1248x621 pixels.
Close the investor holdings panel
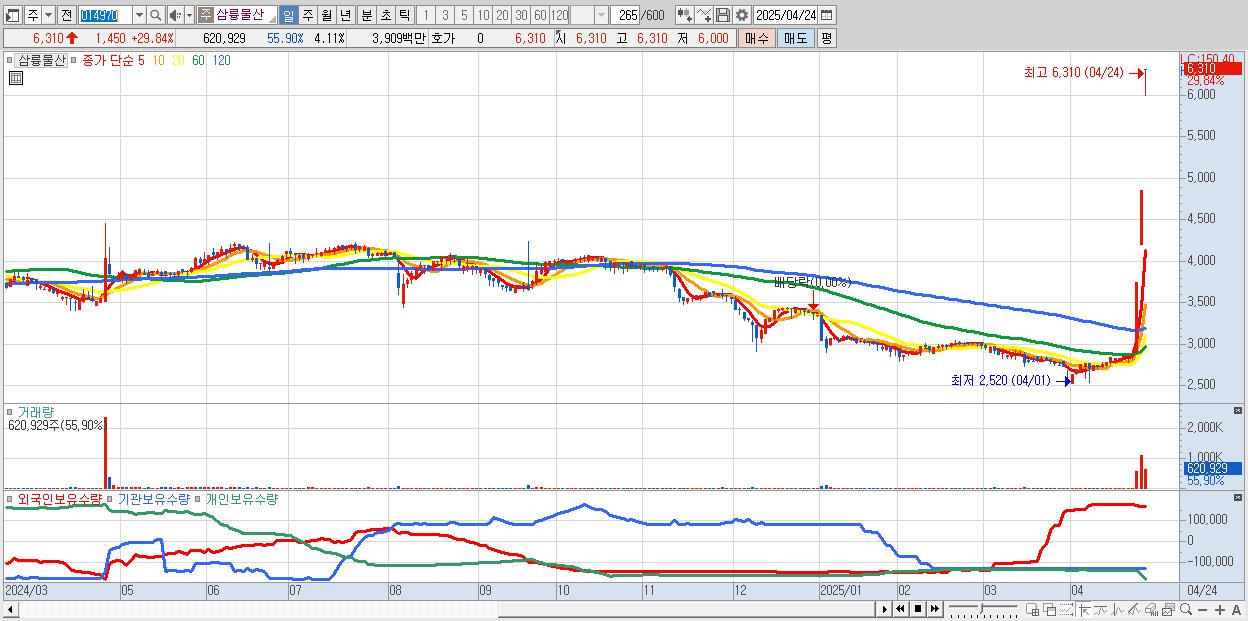(1238, 498)
